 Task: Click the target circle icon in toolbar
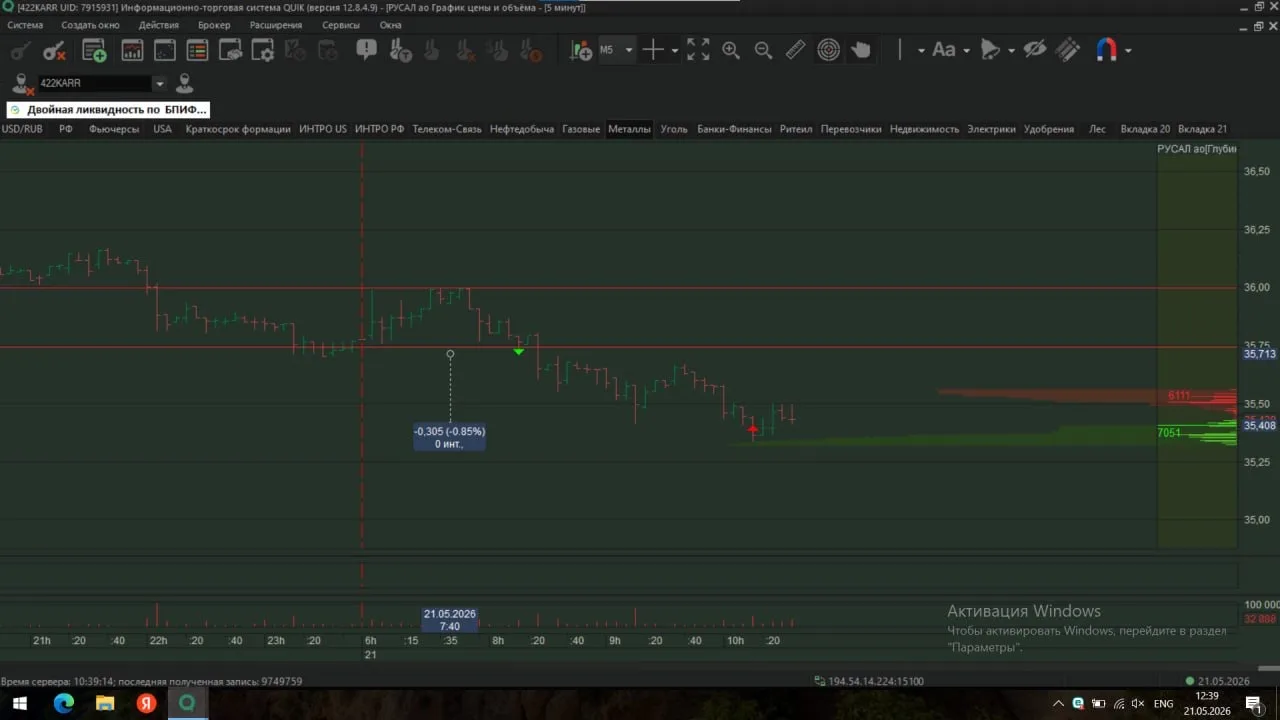(x=829, y=50)
